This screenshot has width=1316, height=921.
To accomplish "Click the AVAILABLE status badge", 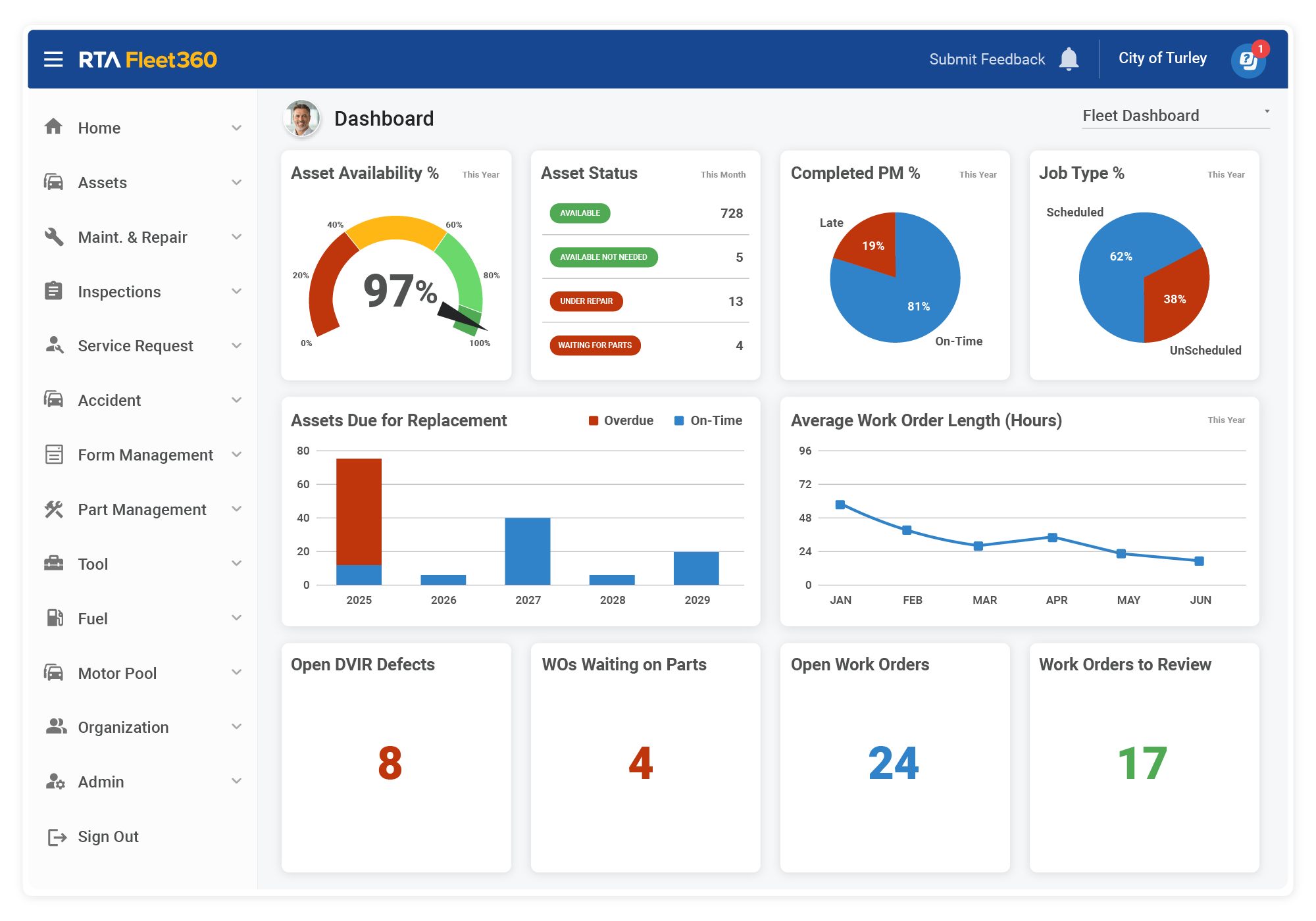I will pyautogui.click(x=579, y=213).
